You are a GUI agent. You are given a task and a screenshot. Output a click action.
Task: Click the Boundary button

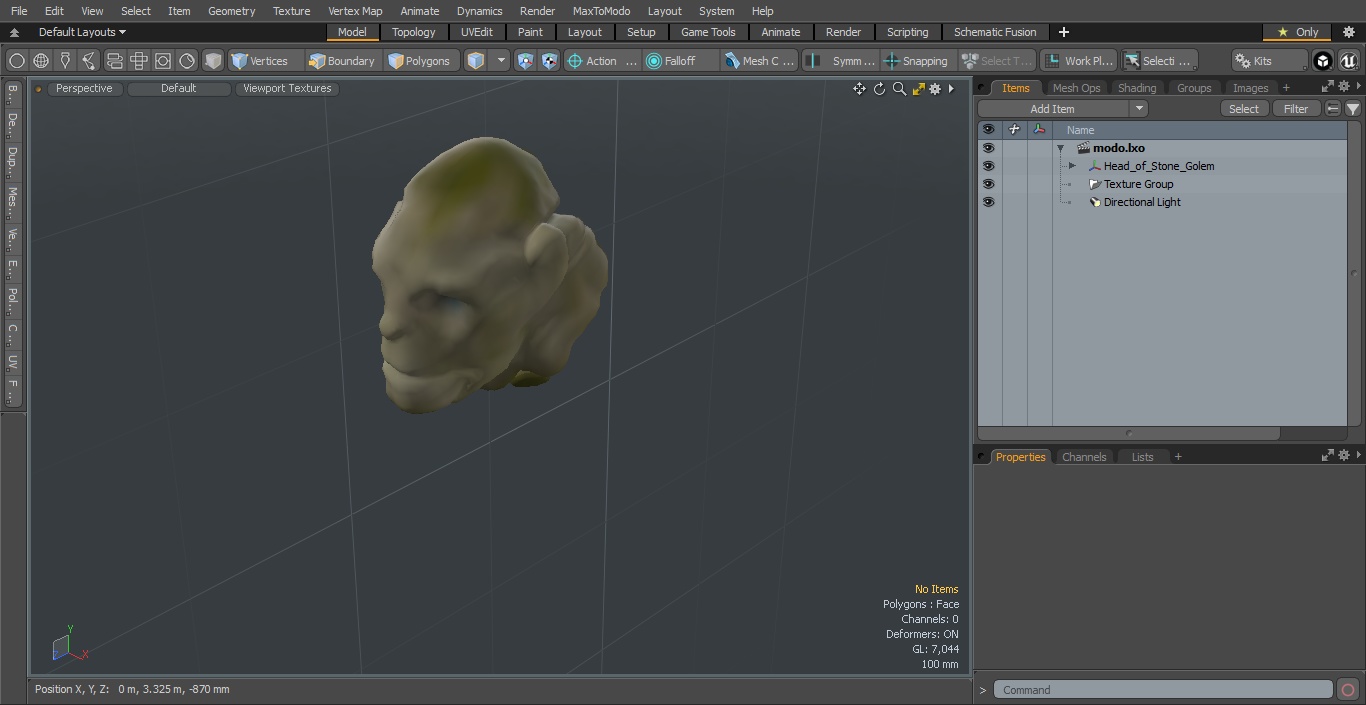click(x=343, y=61)
